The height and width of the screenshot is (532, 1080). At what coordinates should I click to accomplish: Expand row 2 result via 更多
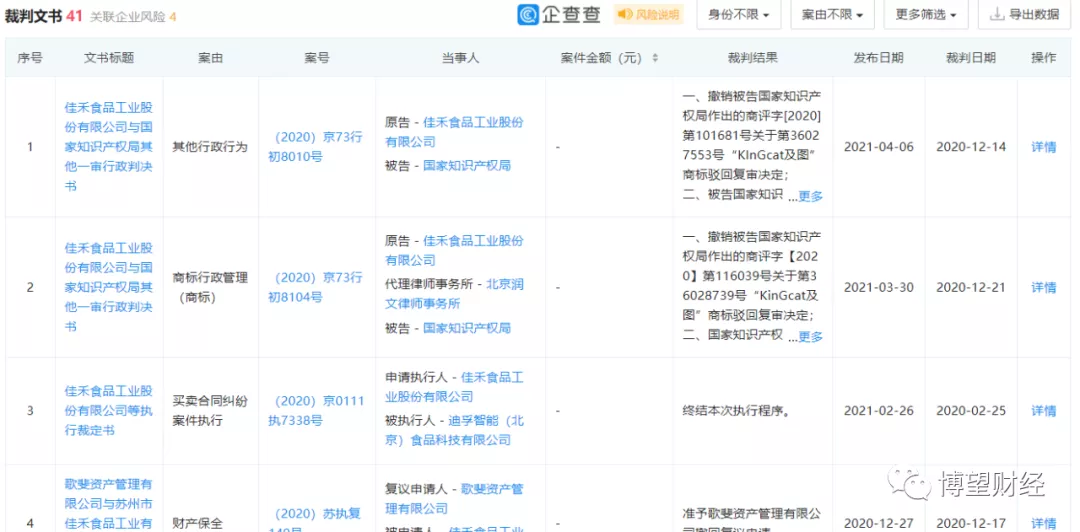pyautogui.click(x=810, y=337)
